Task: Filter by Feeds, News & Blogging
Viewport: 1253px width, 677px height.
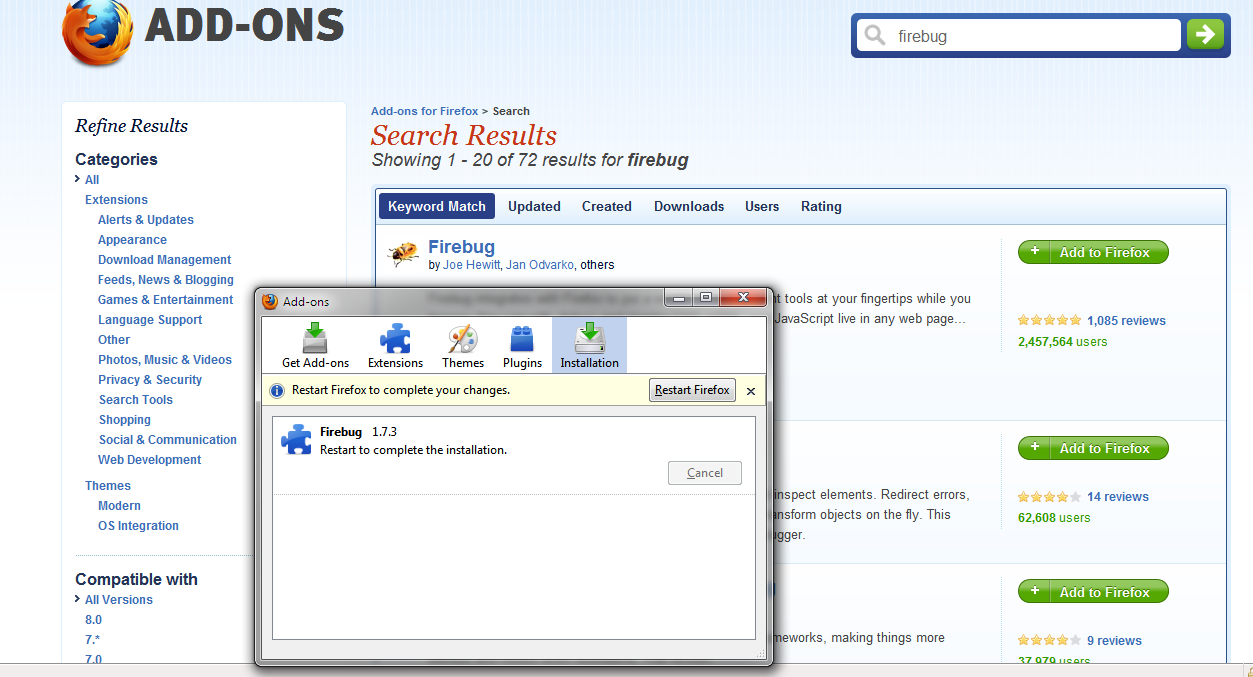Action: pyautogui.click(x=166, y=280)
